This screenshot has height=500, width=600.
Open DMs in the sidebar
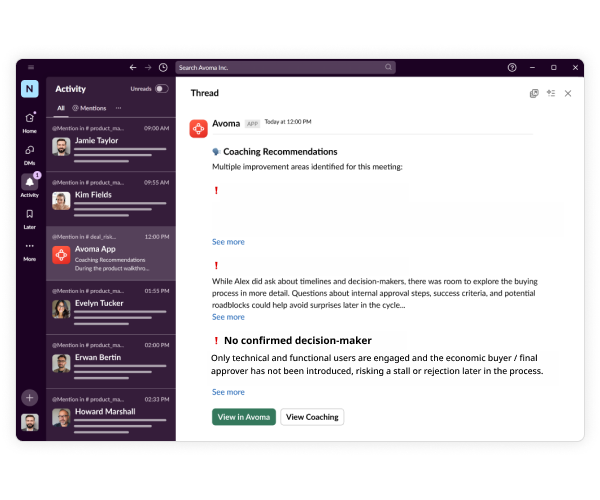(x=29, y=155)
